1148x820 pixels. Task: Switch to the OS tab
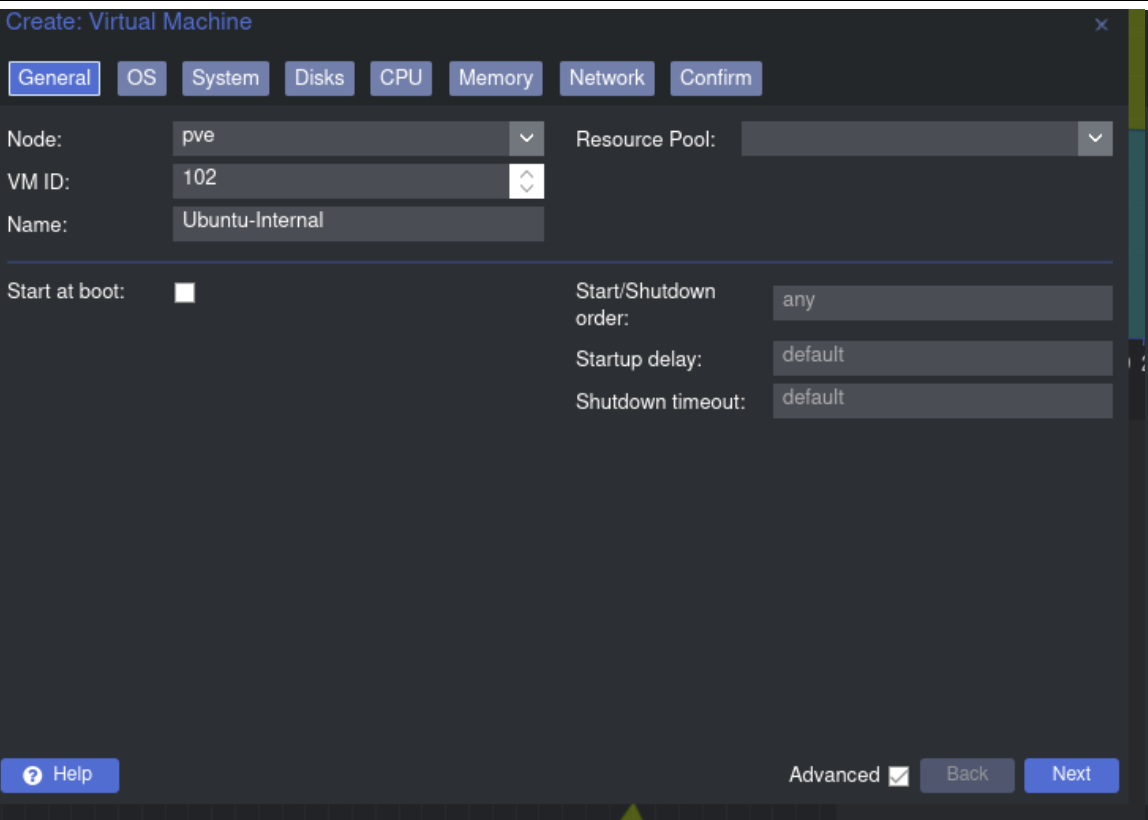141,78
